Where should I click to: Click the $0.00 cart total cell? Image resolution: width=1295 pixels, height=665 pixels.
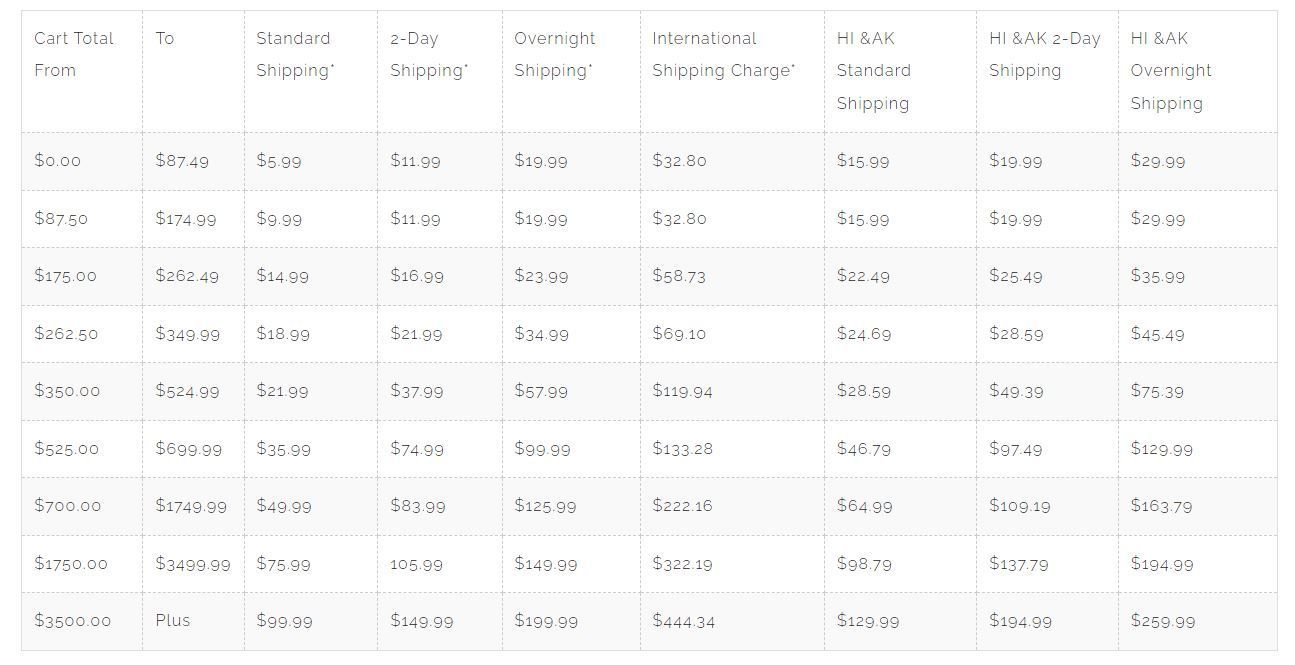pyautogui.click(x=58, y=161)
